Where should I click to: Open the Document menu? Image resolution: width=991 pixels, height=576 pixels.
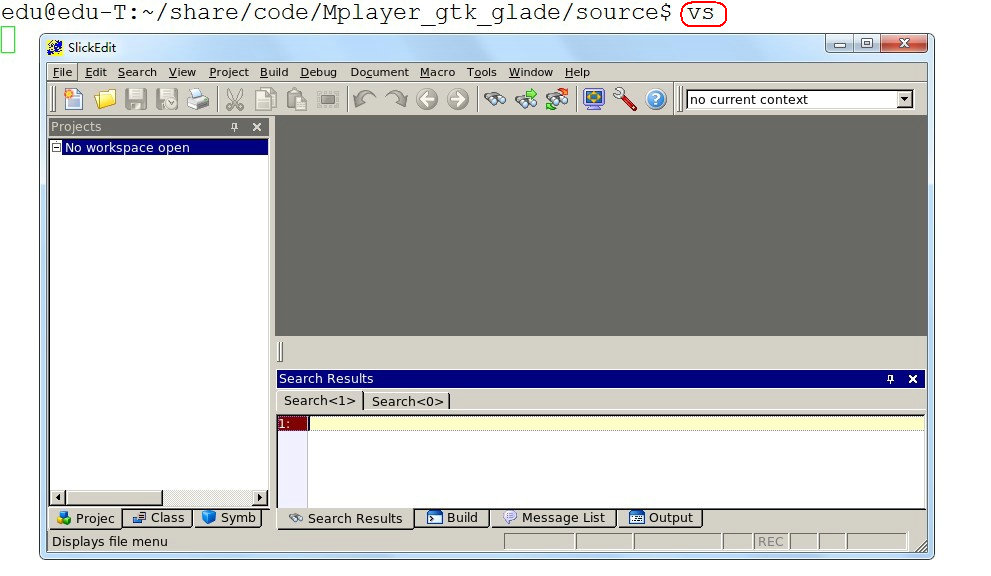[379, 72]
